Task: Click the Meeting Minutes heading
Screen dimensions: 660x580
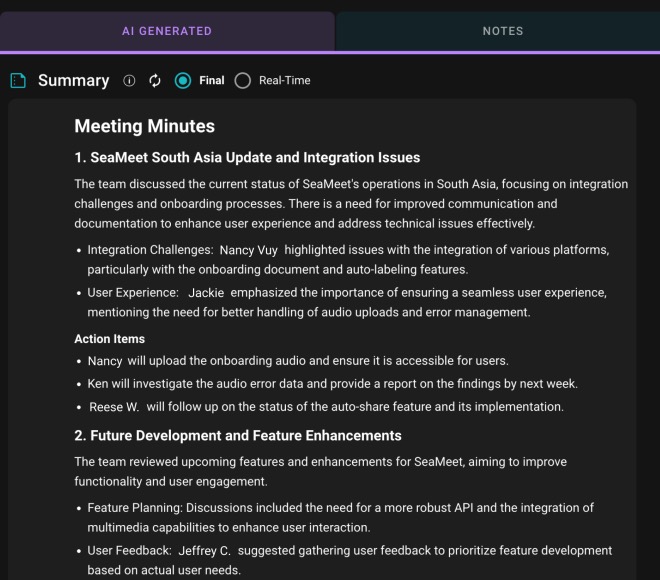Action: 144,126
